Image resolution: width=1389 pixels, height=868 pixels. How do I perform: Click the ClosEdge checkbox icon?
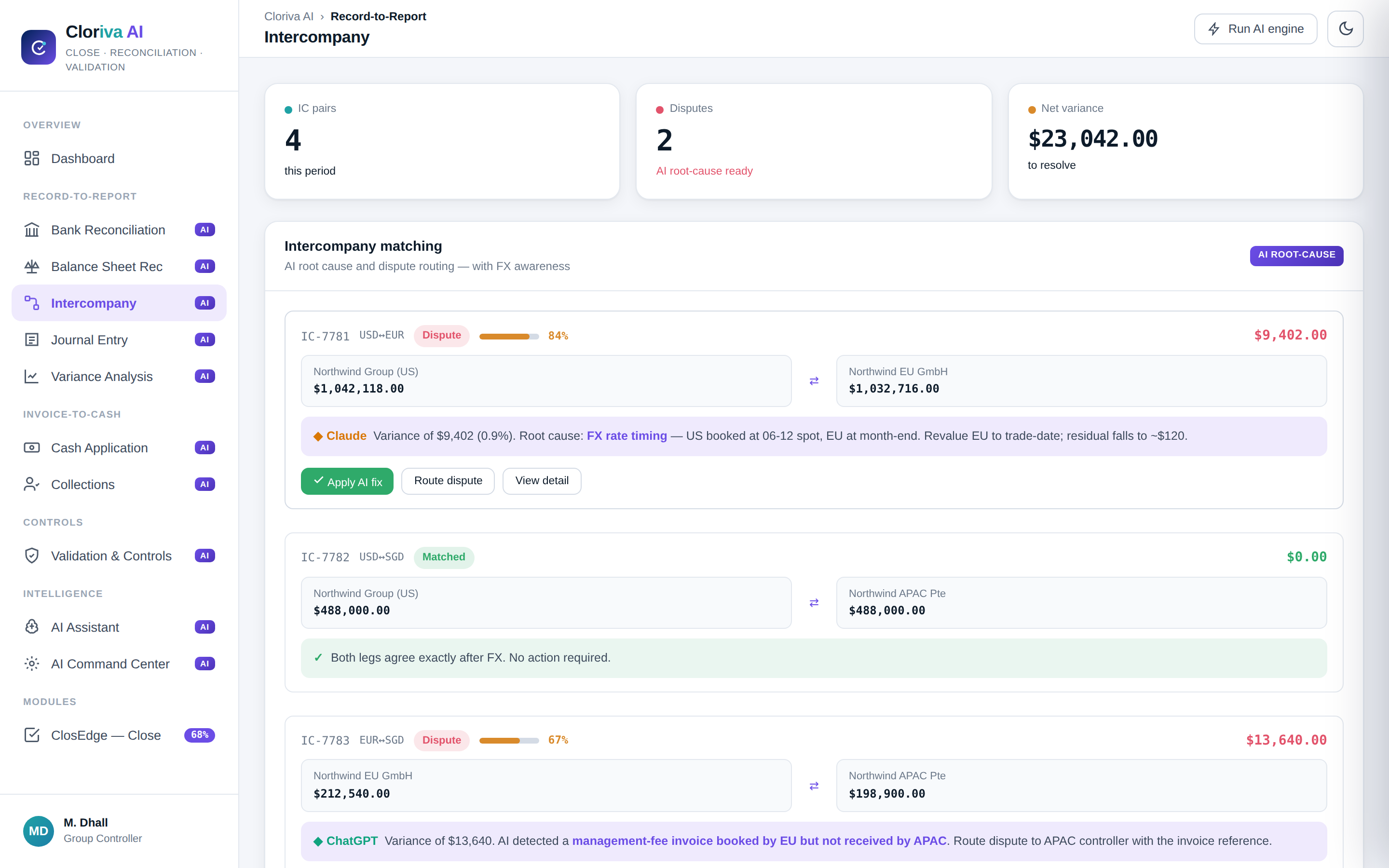pos(31,735)
